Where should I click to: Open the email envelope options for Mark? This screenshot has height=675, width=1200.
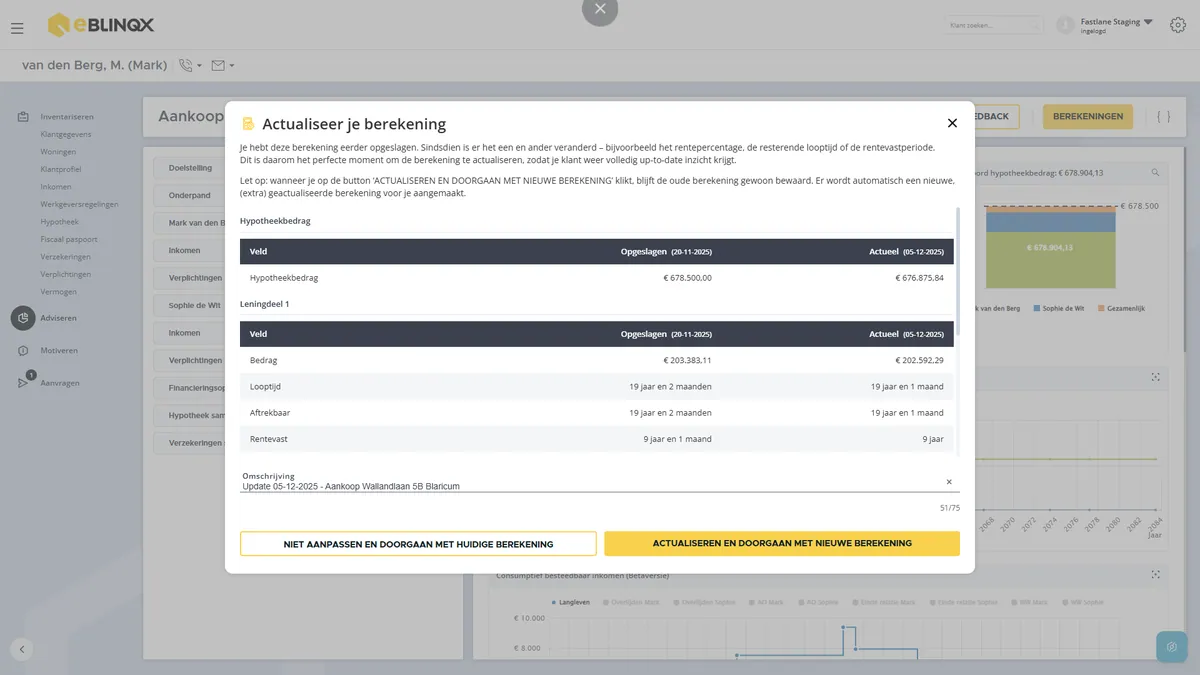tap(223, 66)
